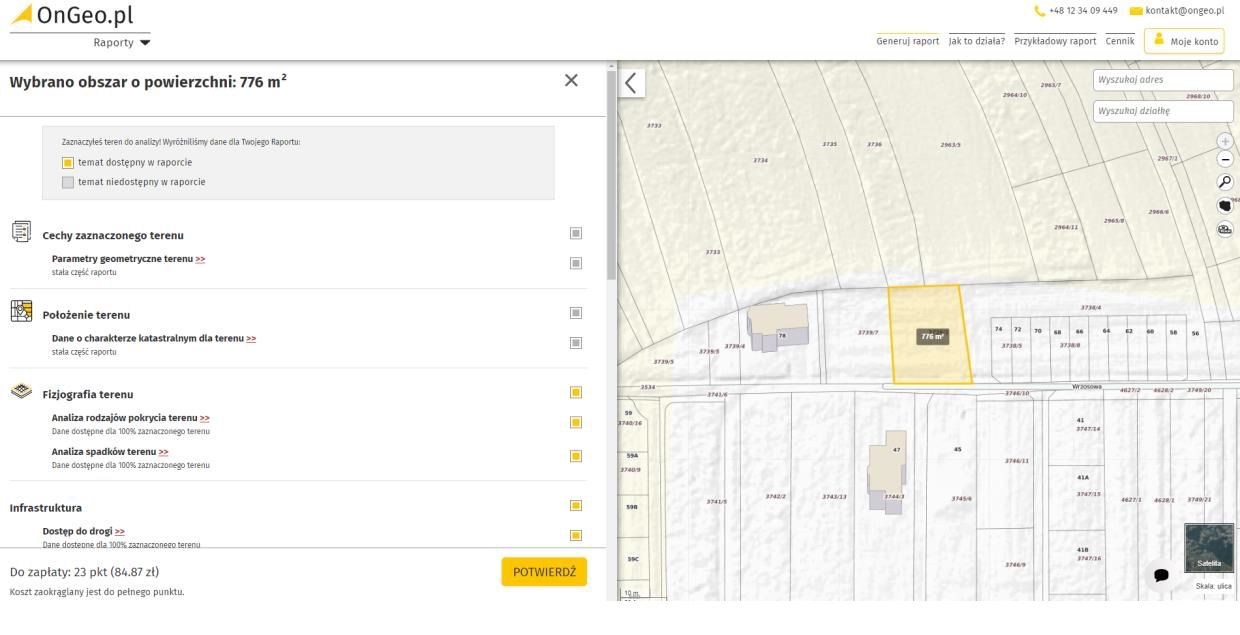Switch to Satelita map thumbnail
Viewport: 1240px width, 635px height.
point(1208,548)
